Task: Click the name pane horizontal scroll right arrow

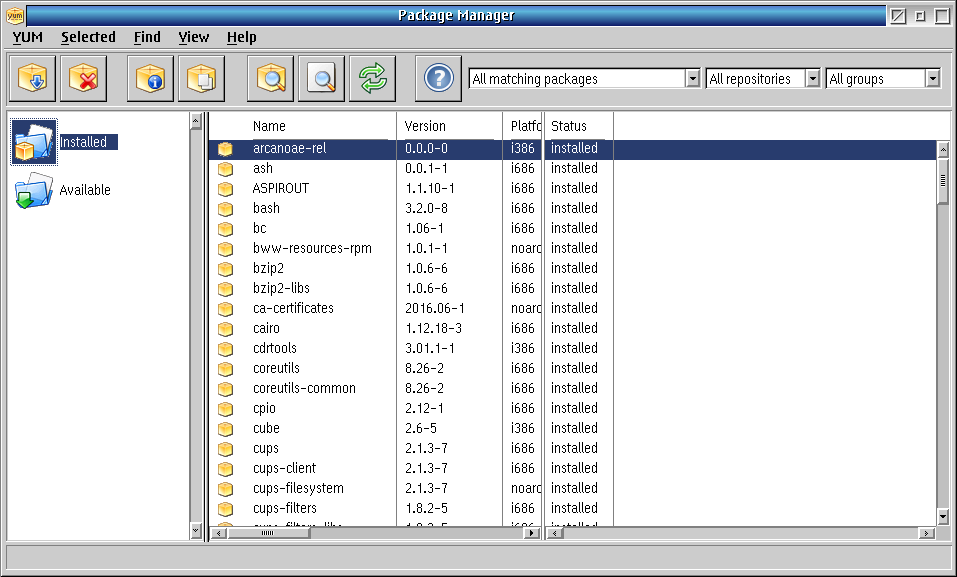Action: tap(532, 533)
